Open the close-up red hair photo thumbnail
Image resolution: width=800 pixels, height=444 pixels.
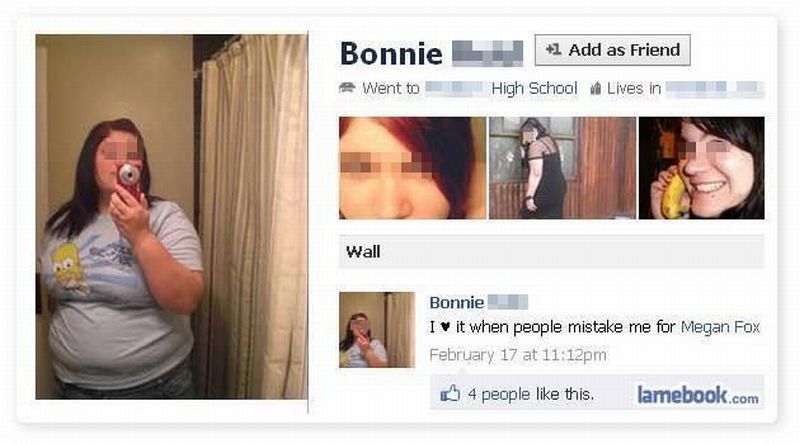(x=412, y=168)
